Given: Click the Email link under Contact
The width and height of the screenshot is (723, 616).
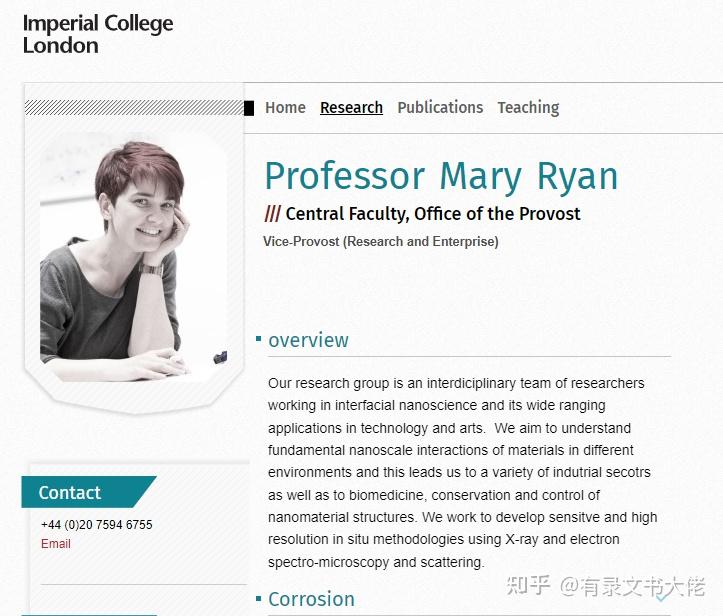Looking at the screenshot, I should pos(56,544).
